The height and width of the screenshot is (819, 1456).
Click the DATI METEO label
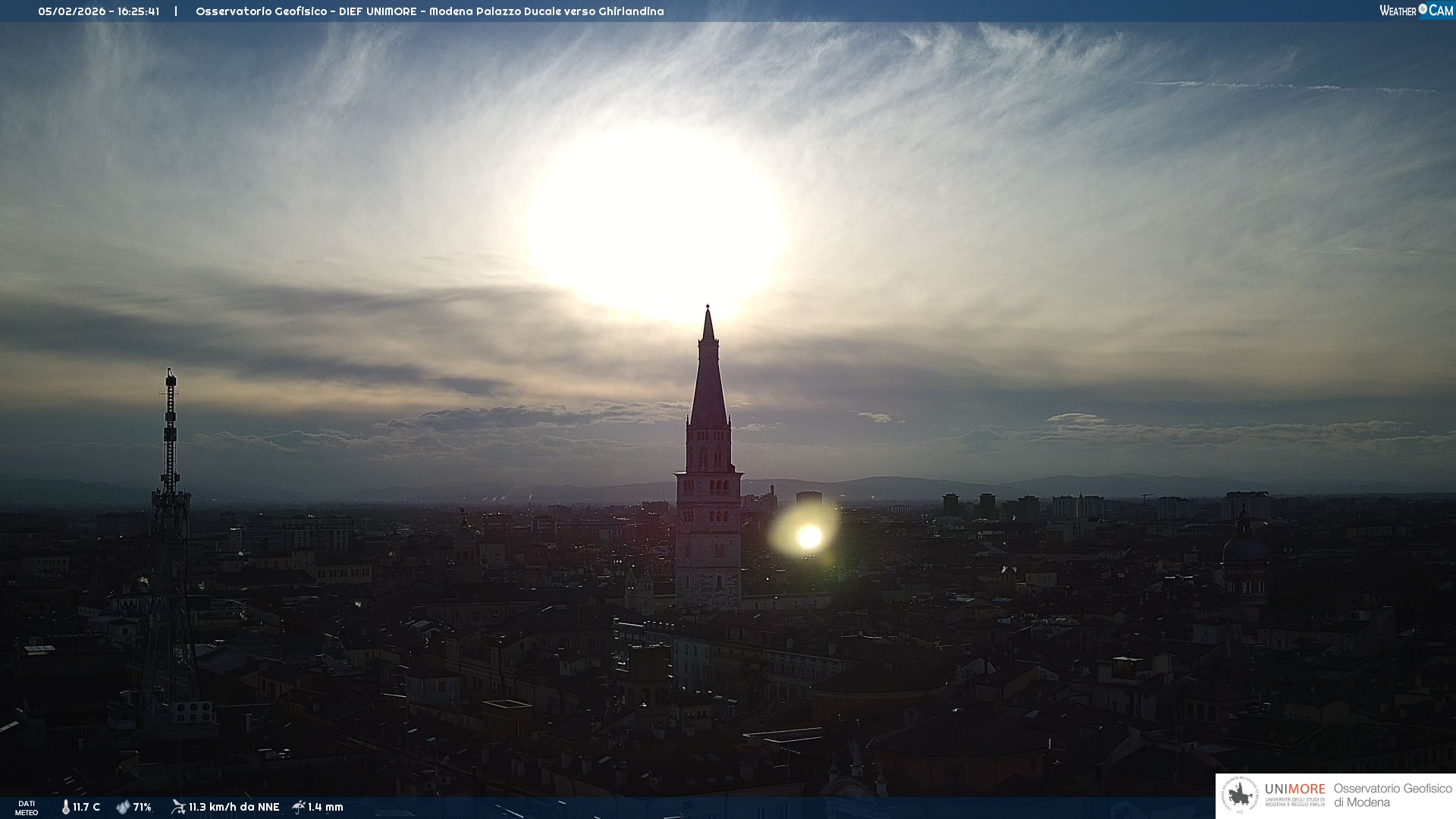(x=27, y=808)
